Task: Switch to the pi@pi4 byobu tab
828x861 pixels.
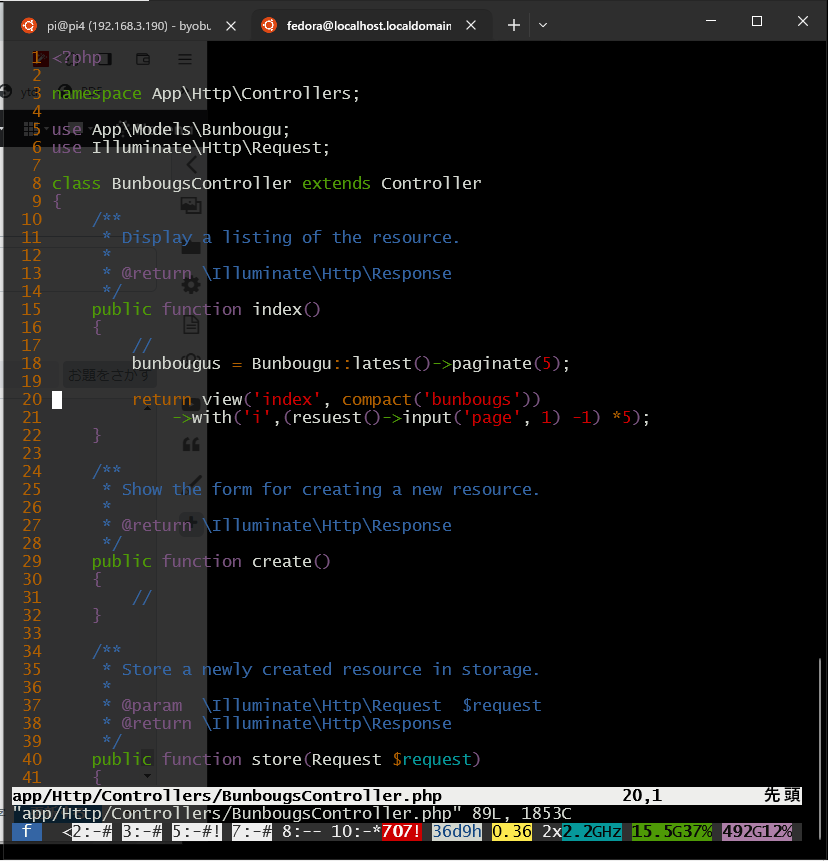Action: click(127, 26)
